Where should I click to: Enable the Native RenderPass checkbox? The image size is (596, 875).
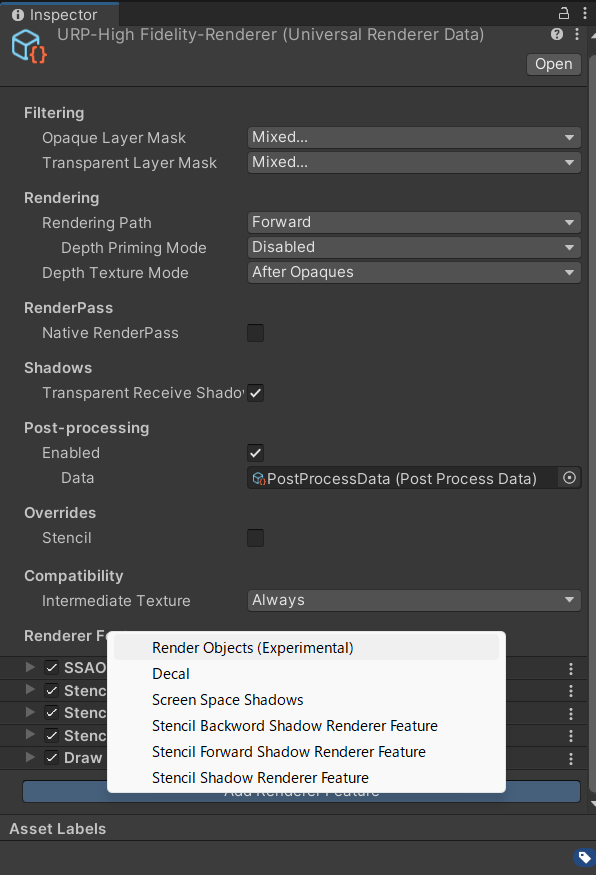coord(256,333)
